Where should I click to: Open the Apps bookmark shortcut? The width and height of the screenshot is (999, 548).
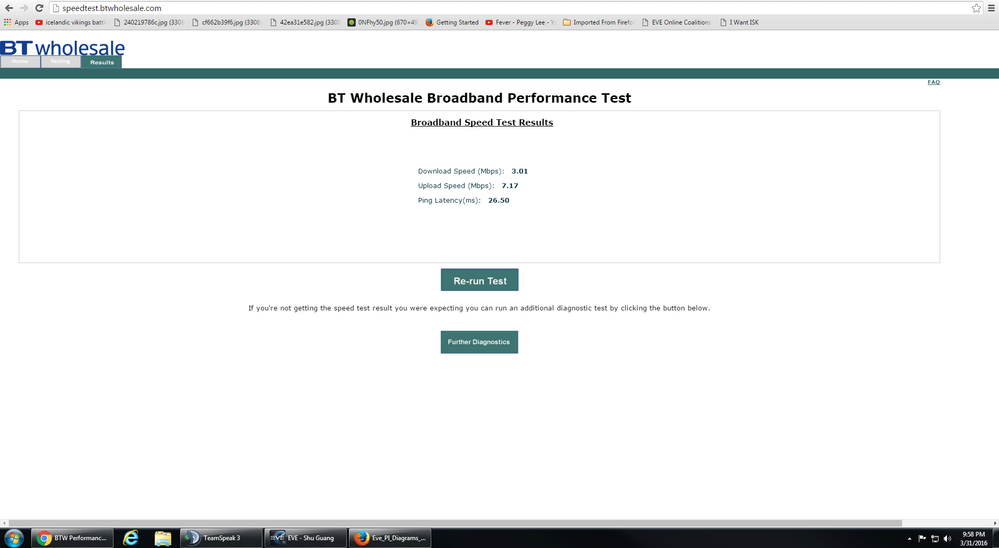(x=17, y=22)
